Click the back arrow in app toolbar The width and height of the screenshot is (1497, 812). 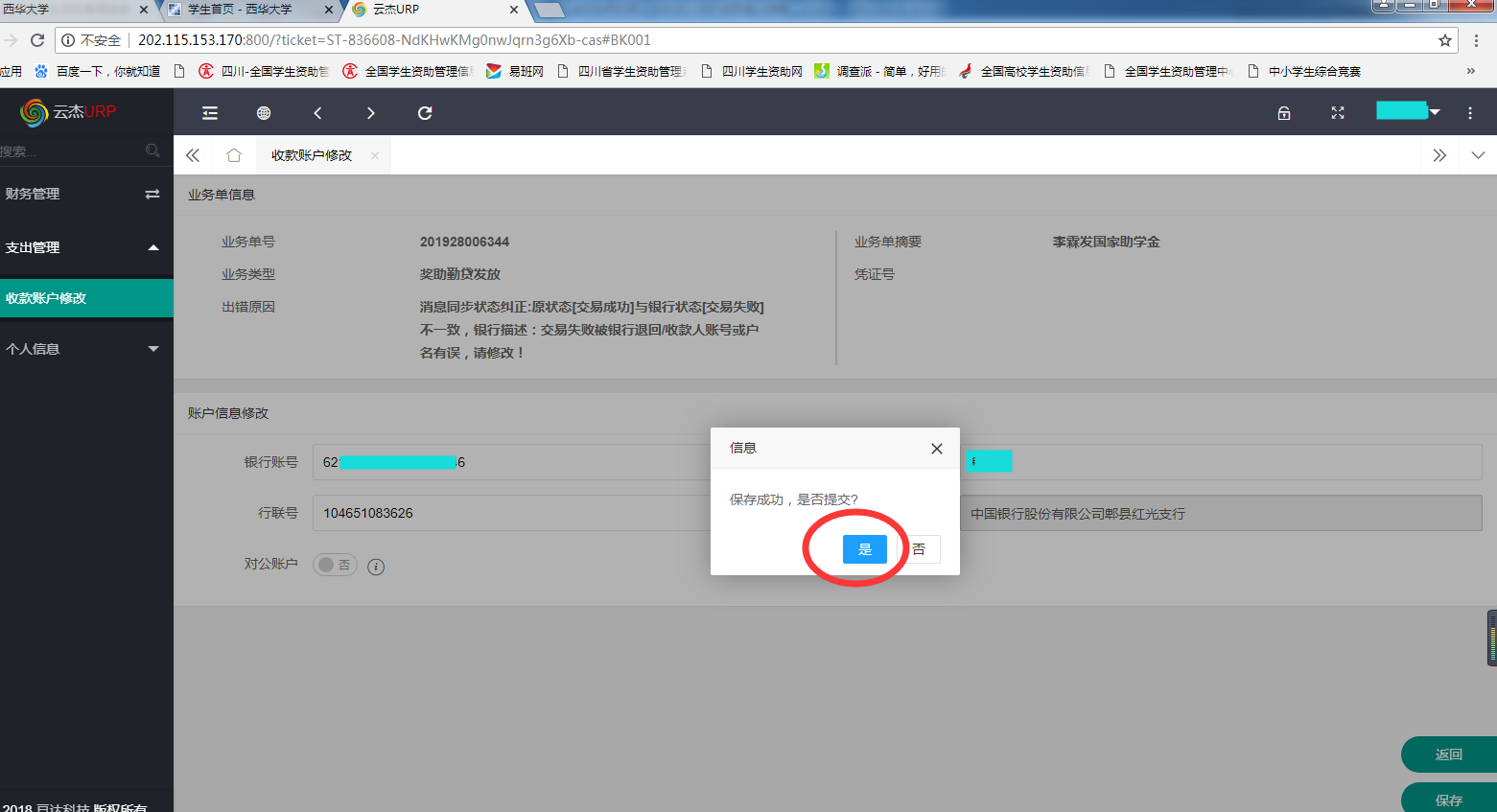click(x=317, y=113)
